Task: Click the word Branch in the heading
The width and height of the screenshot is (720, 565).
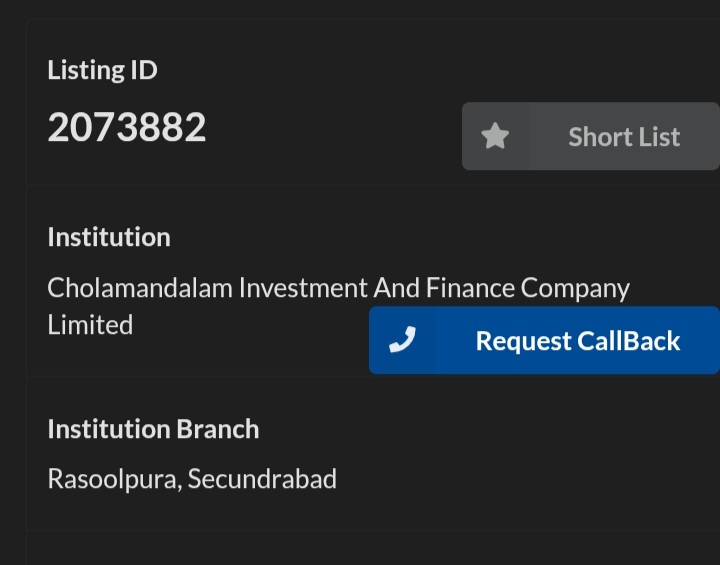Action: [218, 429]
